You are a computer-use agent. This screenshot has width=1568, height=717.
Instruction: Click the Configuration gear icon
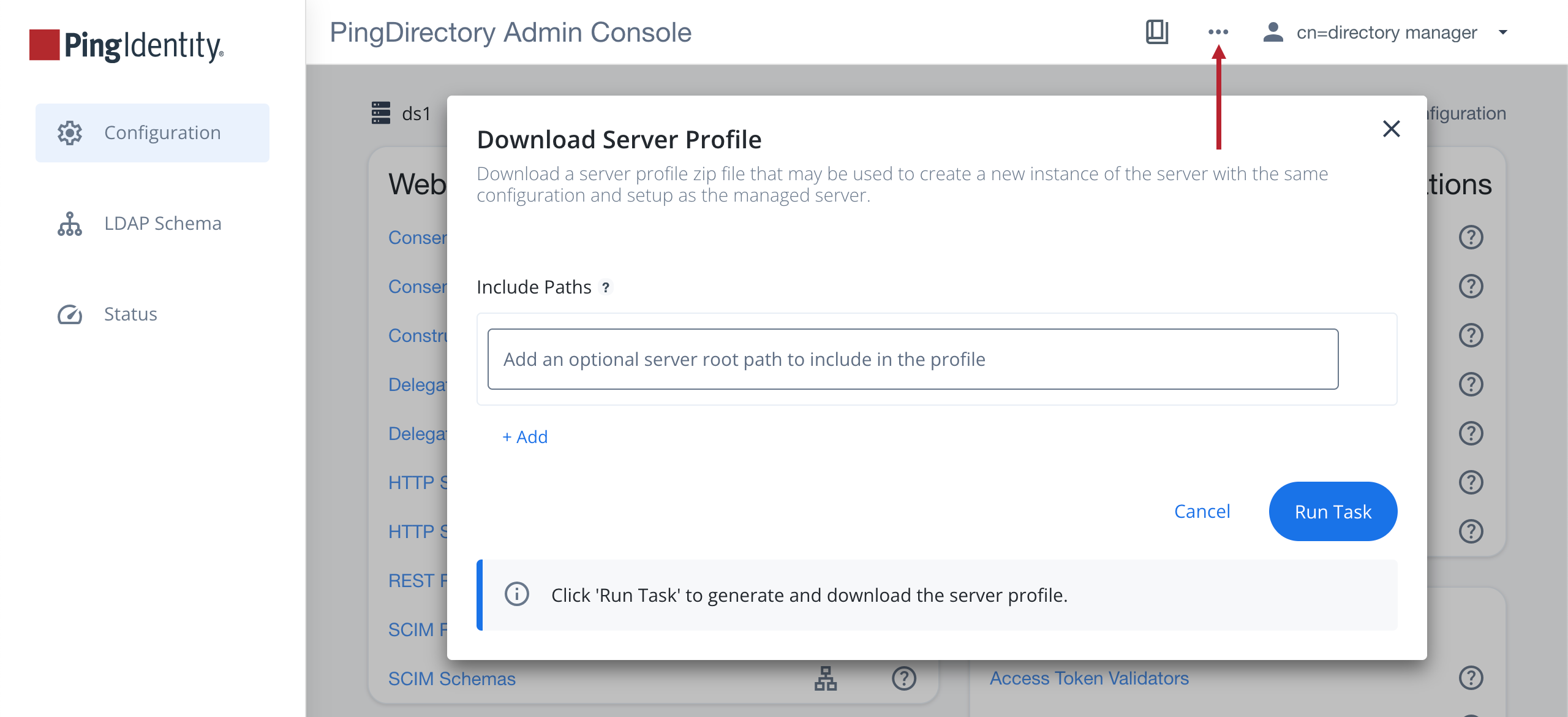click(69, 132)
